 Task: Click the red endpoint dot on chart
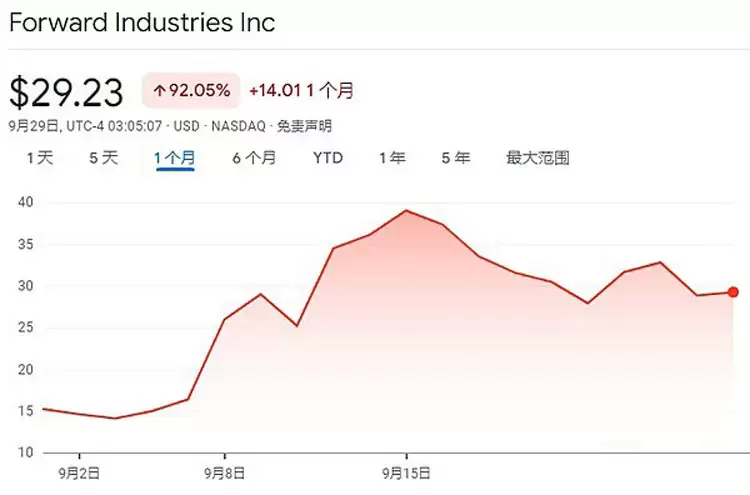(733, 292)
